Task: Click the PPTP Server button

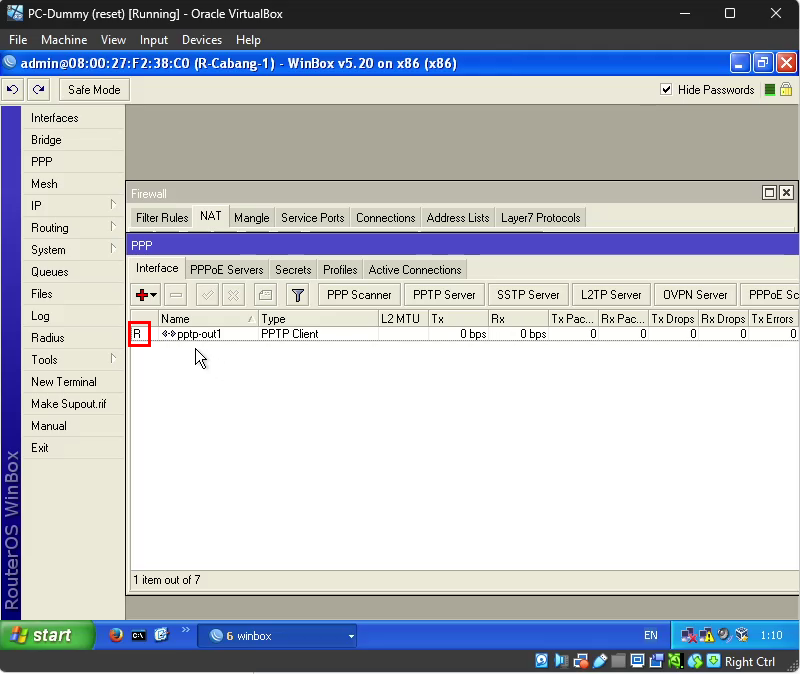Action: pyautogui.click(x=444, y=295)
